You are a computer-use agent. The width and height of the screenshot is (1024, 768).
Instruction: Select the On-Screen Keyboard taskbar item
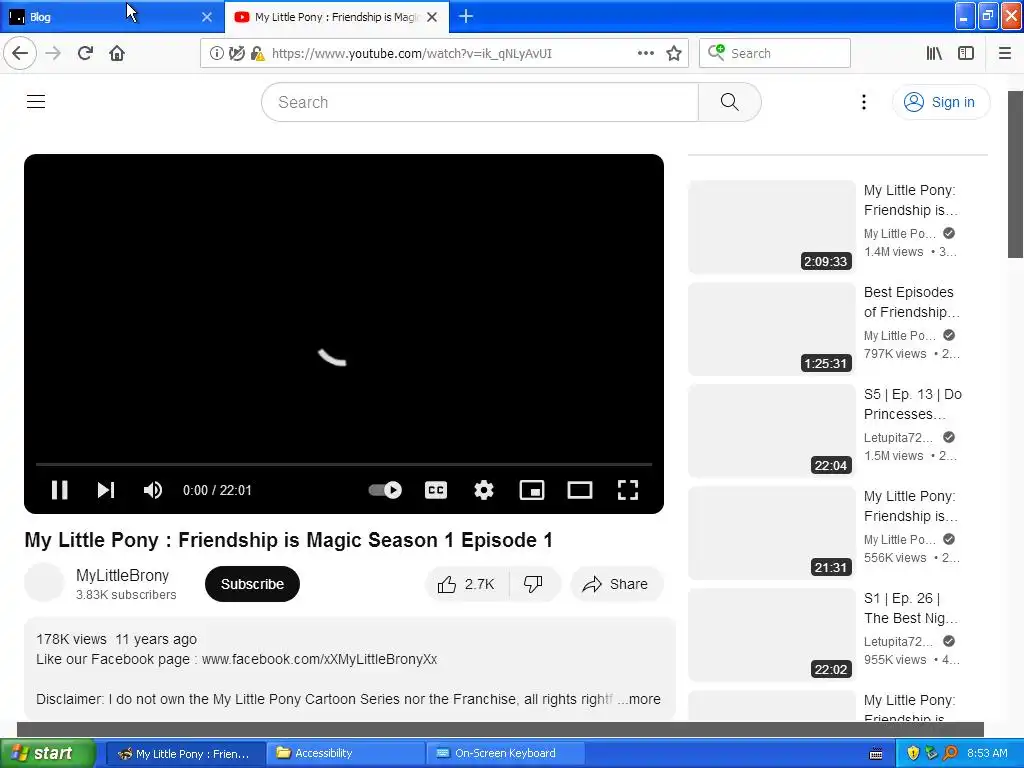[506, 754]
